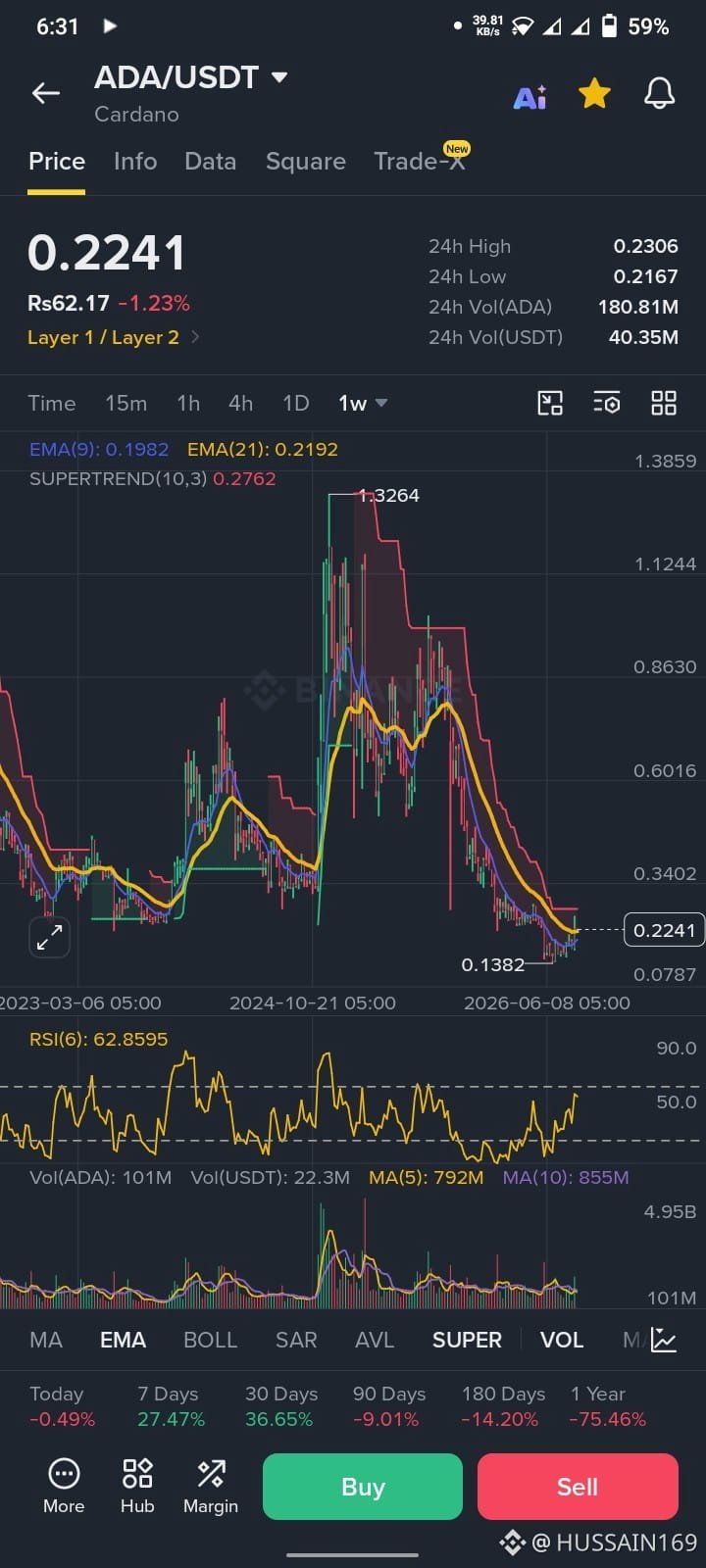Tap the RSI(6) indicator label
Screen dimensions: 706x1568
[98, 1039]
